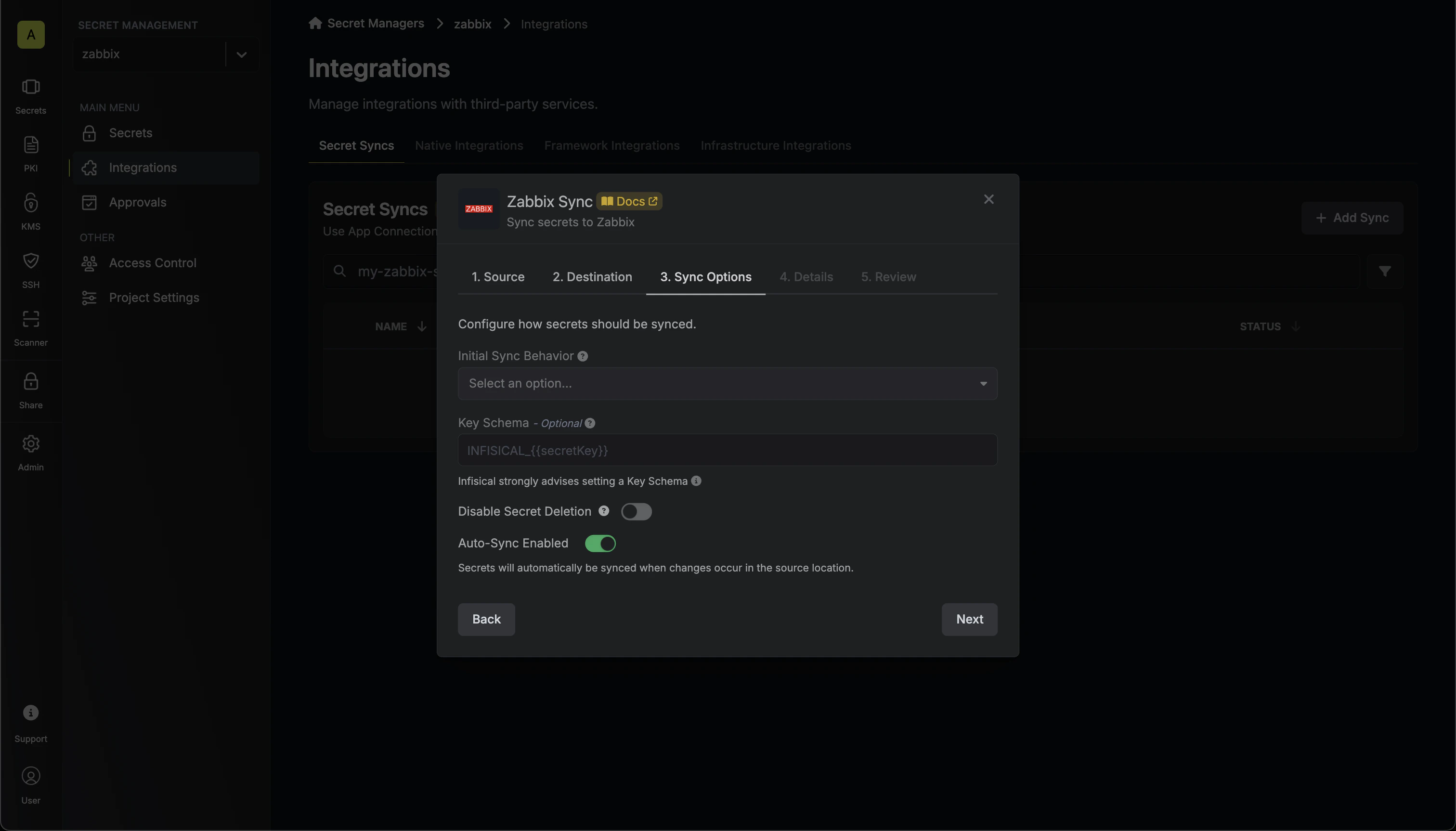1456x831 pixels.
Task: Click info icon beside Key Schema advice
Action: click(696, 481)
